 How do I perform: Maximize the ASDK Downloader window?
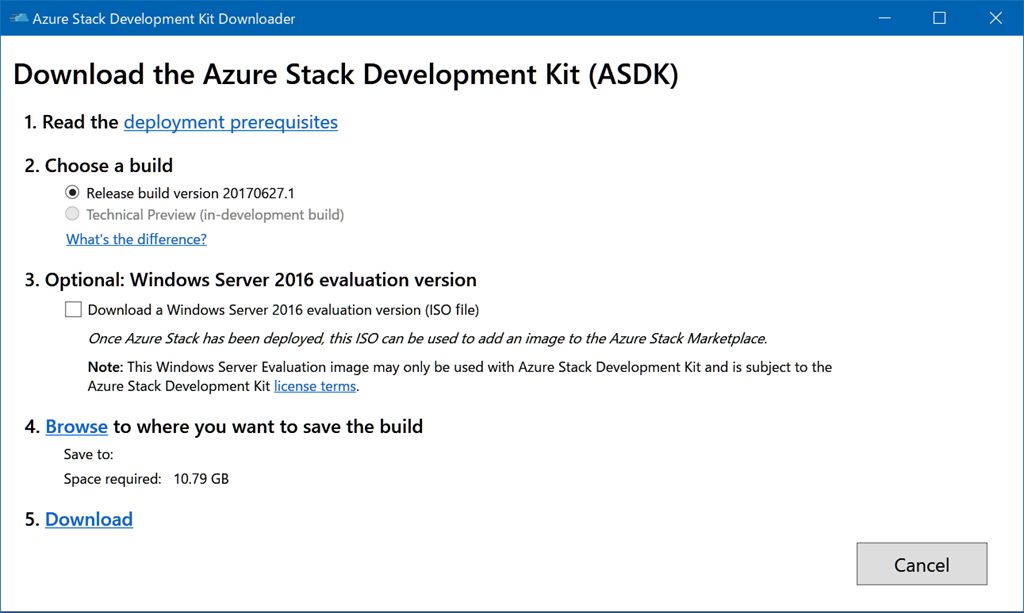(x=939, y=19)
